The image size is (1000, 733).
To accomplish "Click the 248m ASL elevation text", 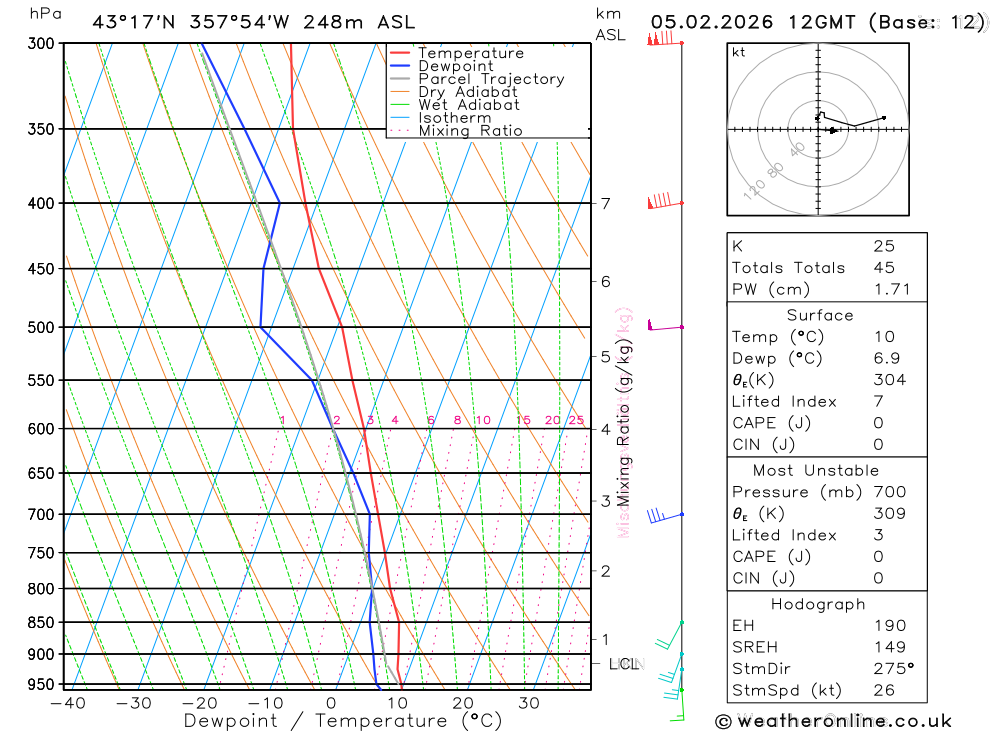I will click(x=359, y=22).
